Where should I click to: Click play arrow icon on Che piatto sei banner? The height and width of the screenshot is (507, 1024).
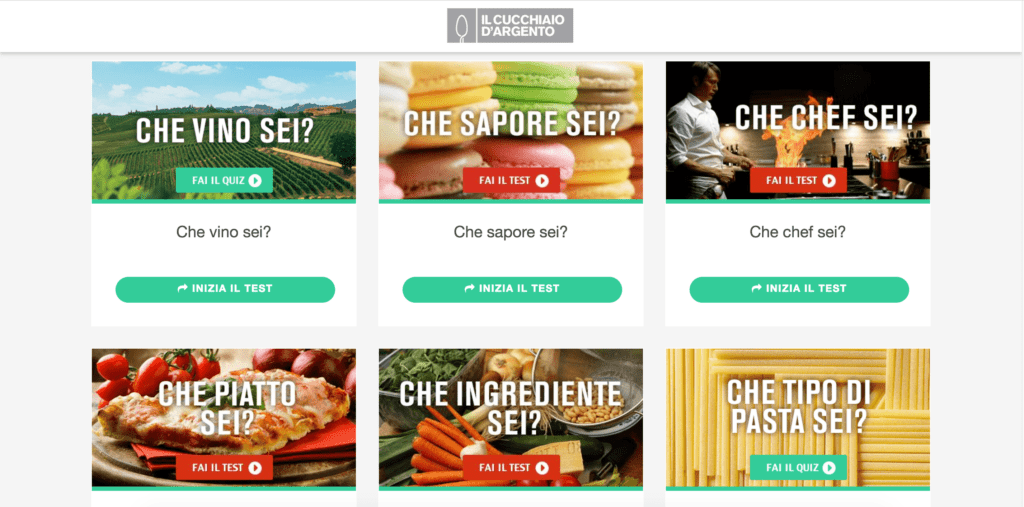pyautogui.click(x=255, y=468)
